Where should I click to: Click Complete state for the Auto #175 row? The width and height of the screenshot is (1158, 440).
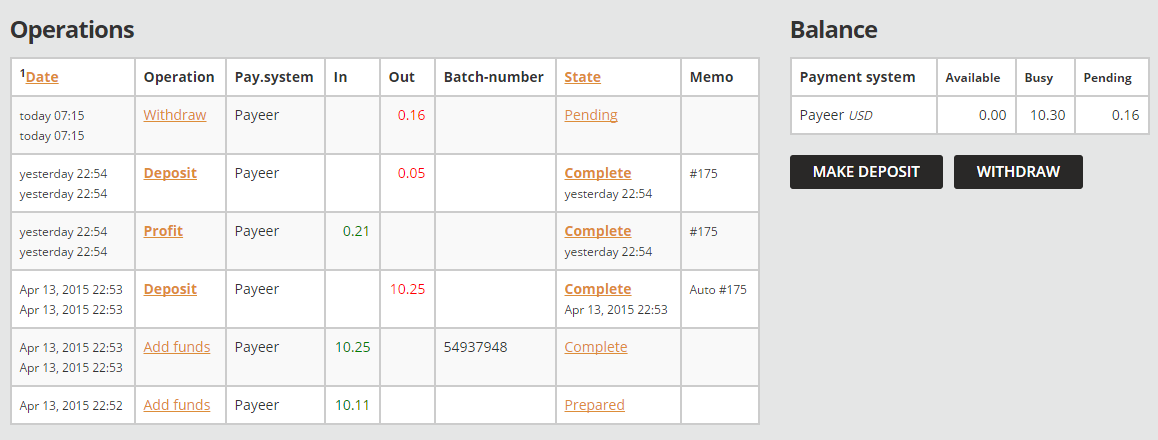pos(598,289)
